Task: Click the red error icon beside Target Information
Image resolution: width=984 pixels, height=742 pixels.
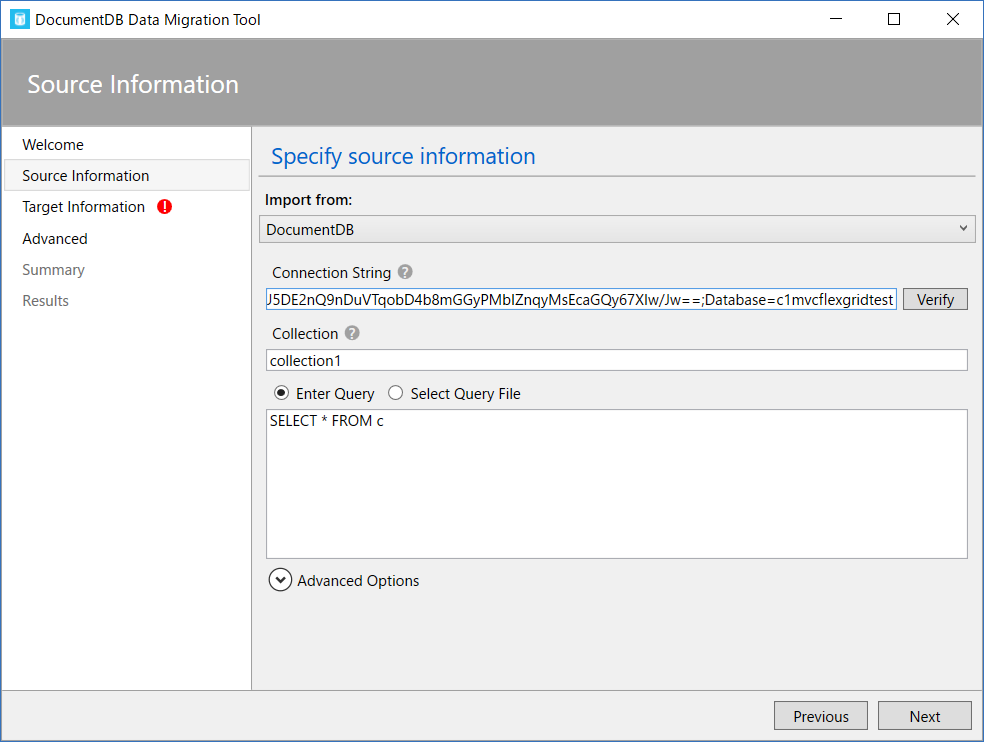Action: [x=164, y=207]
